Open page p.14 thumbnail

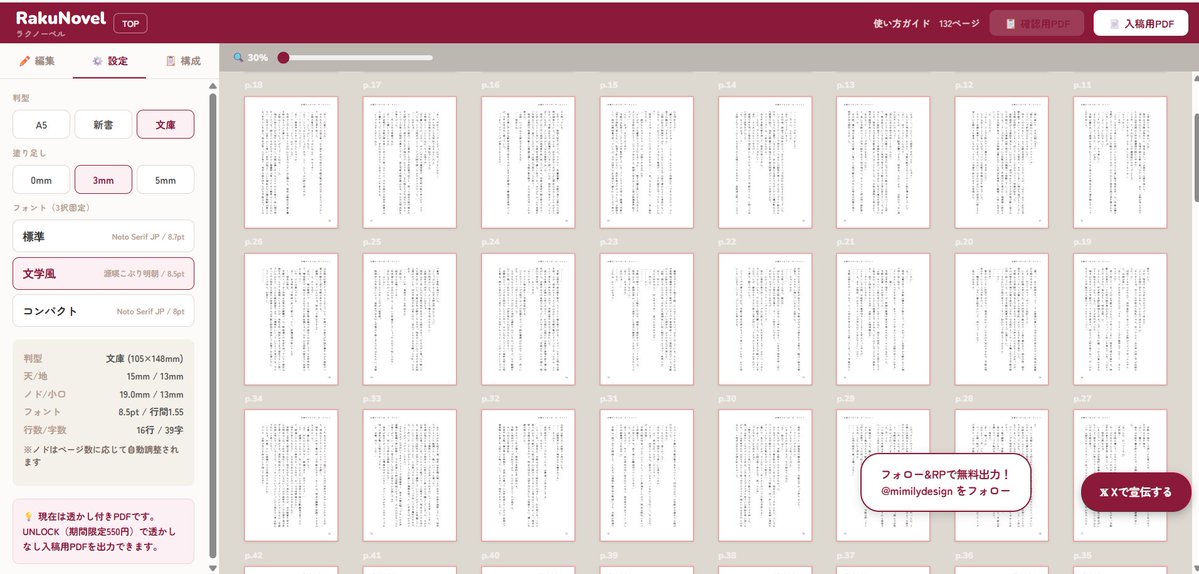(765, 162)
